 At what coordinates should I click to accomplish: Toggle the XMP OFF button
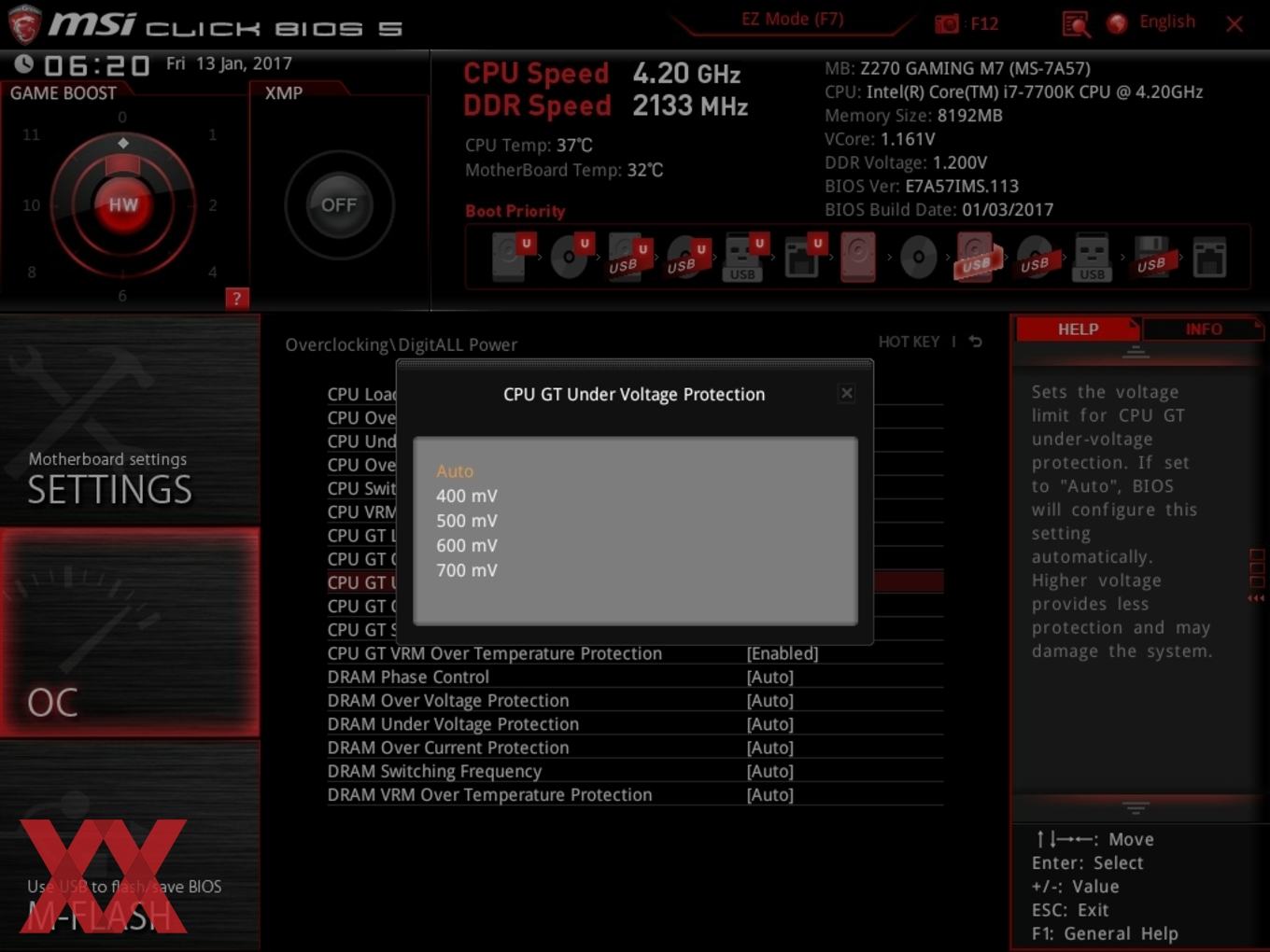(339, 204)
